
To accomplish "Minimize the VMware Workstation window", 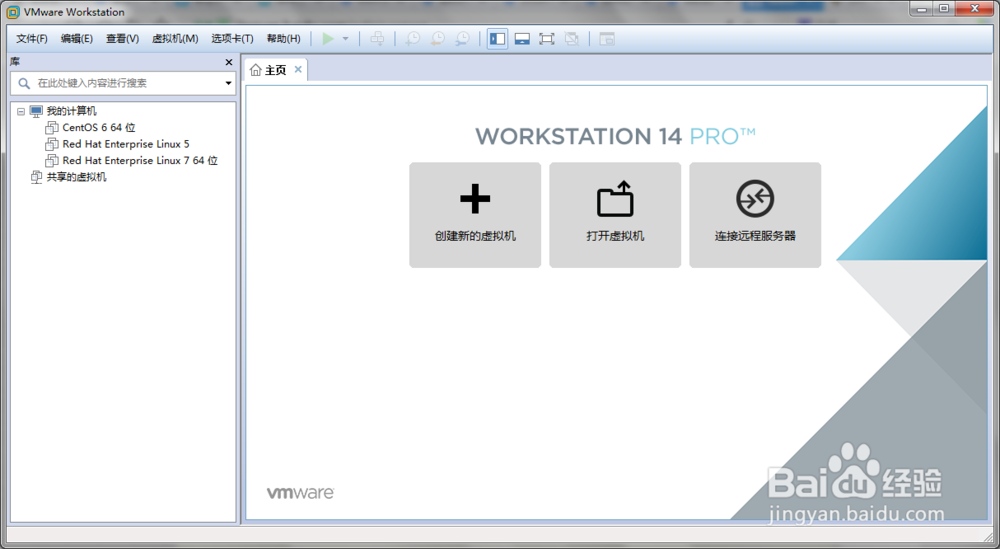I will (922, 9).
